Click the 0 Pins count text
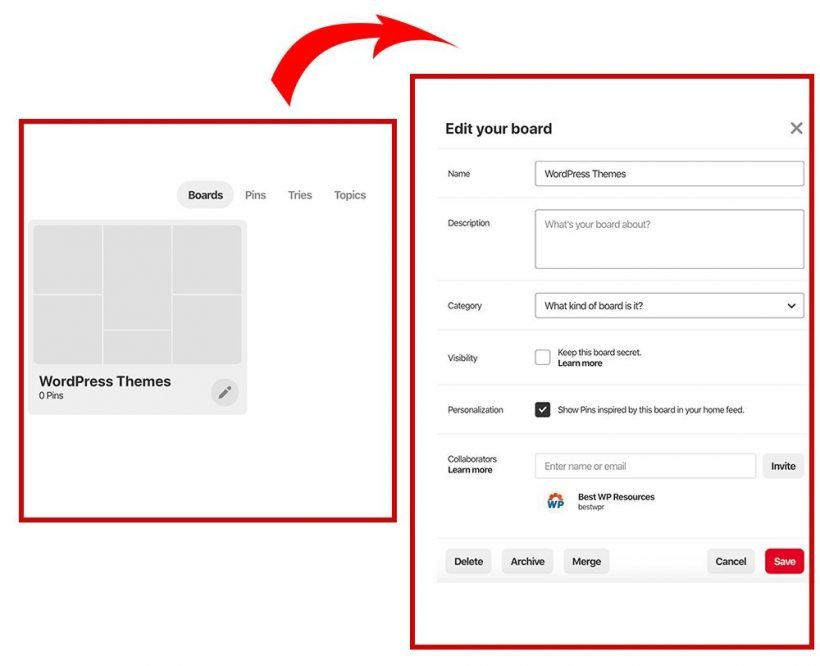This screenshot has height=666, width=820. click(51, 396)
